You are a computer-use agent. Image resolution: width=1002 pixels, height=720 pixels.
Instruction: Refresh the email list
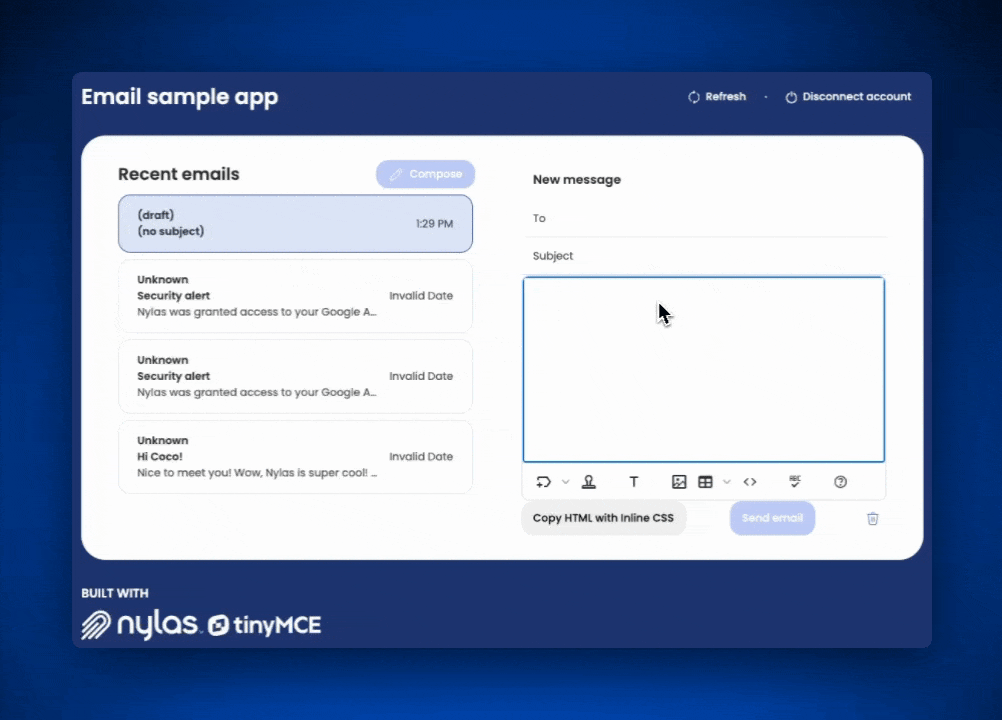[717, 96]
